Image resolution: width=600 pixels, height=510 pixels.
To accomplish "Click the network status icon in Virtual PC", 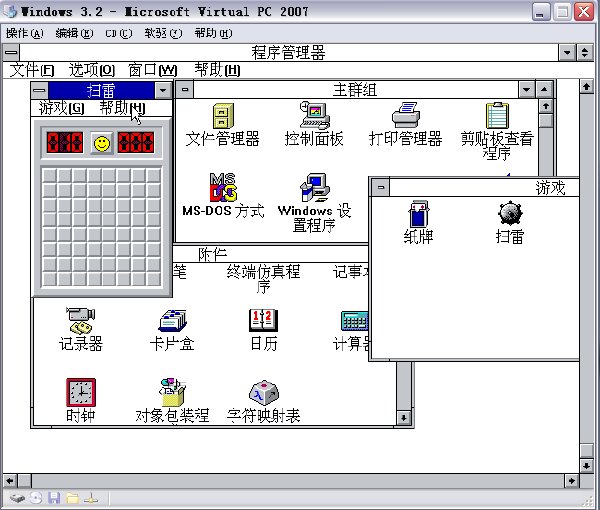I will coord(91,498).
